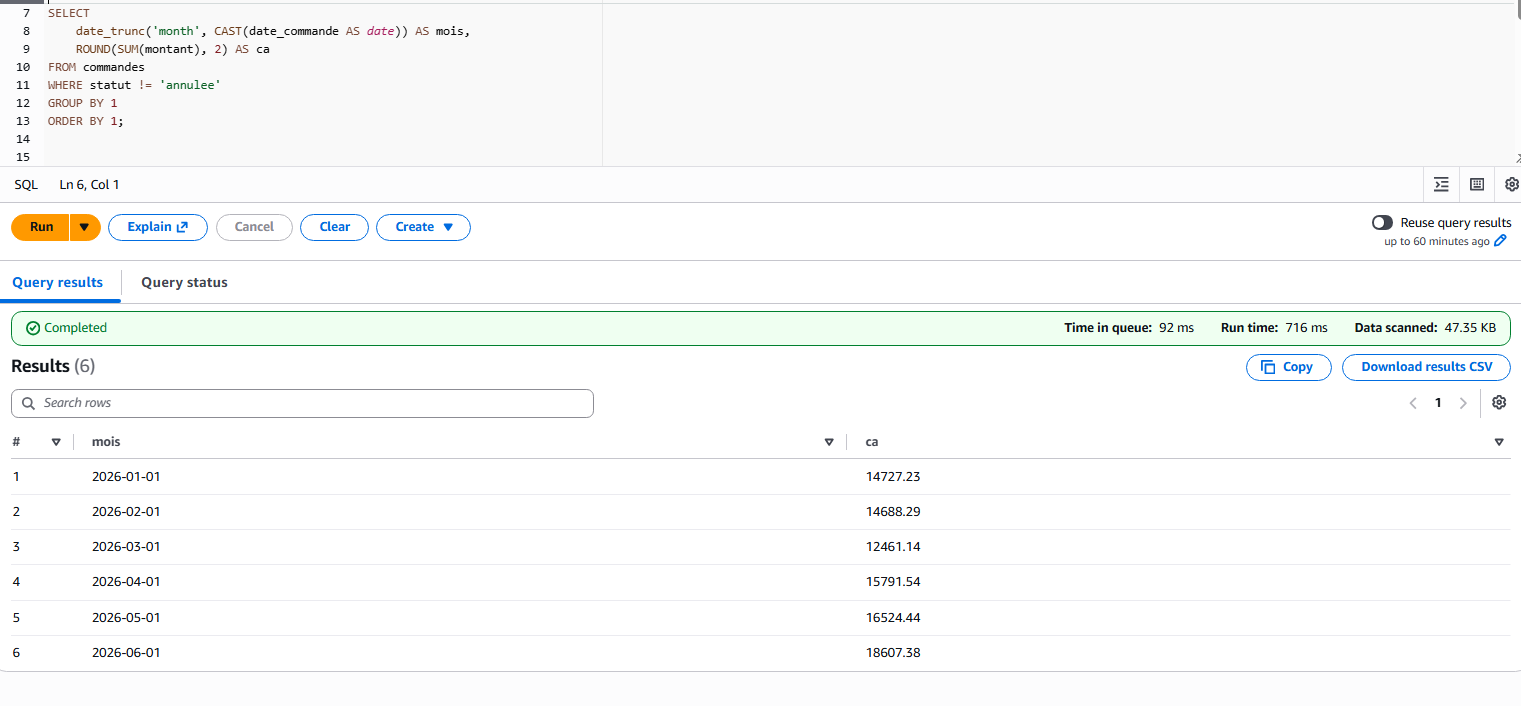This screenshot has height=706, width=1521.
Task: Select the 2026-01-01 mois cell
Action: (x=126, y=477)
